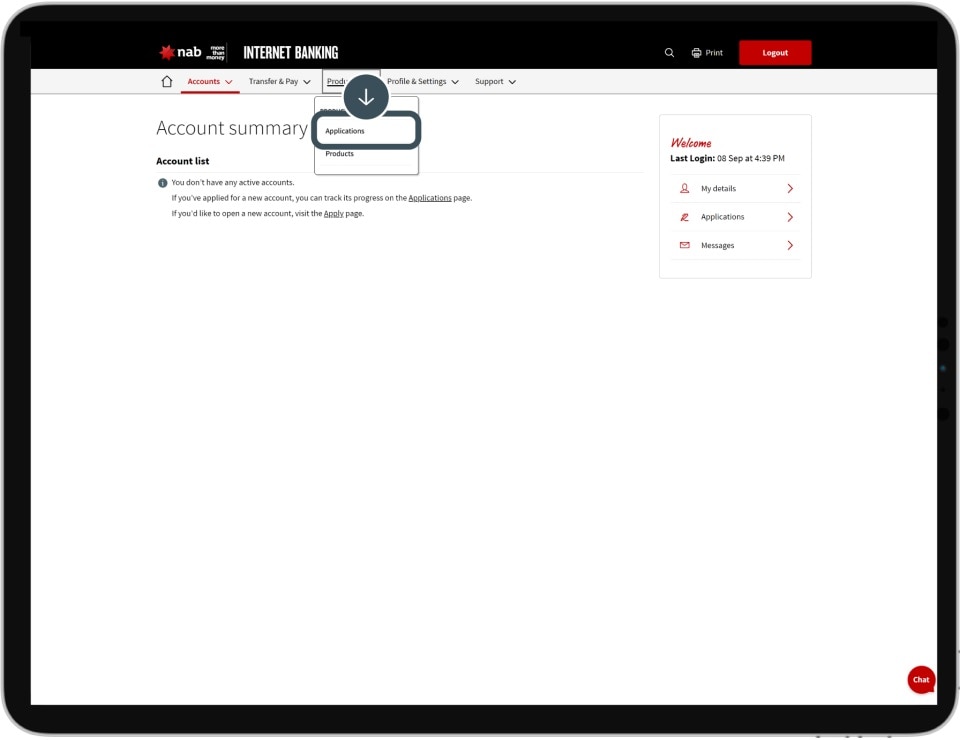Click the arrow beside My details
The width and height of the screenshot is (960, 740).
pos(790,188)
